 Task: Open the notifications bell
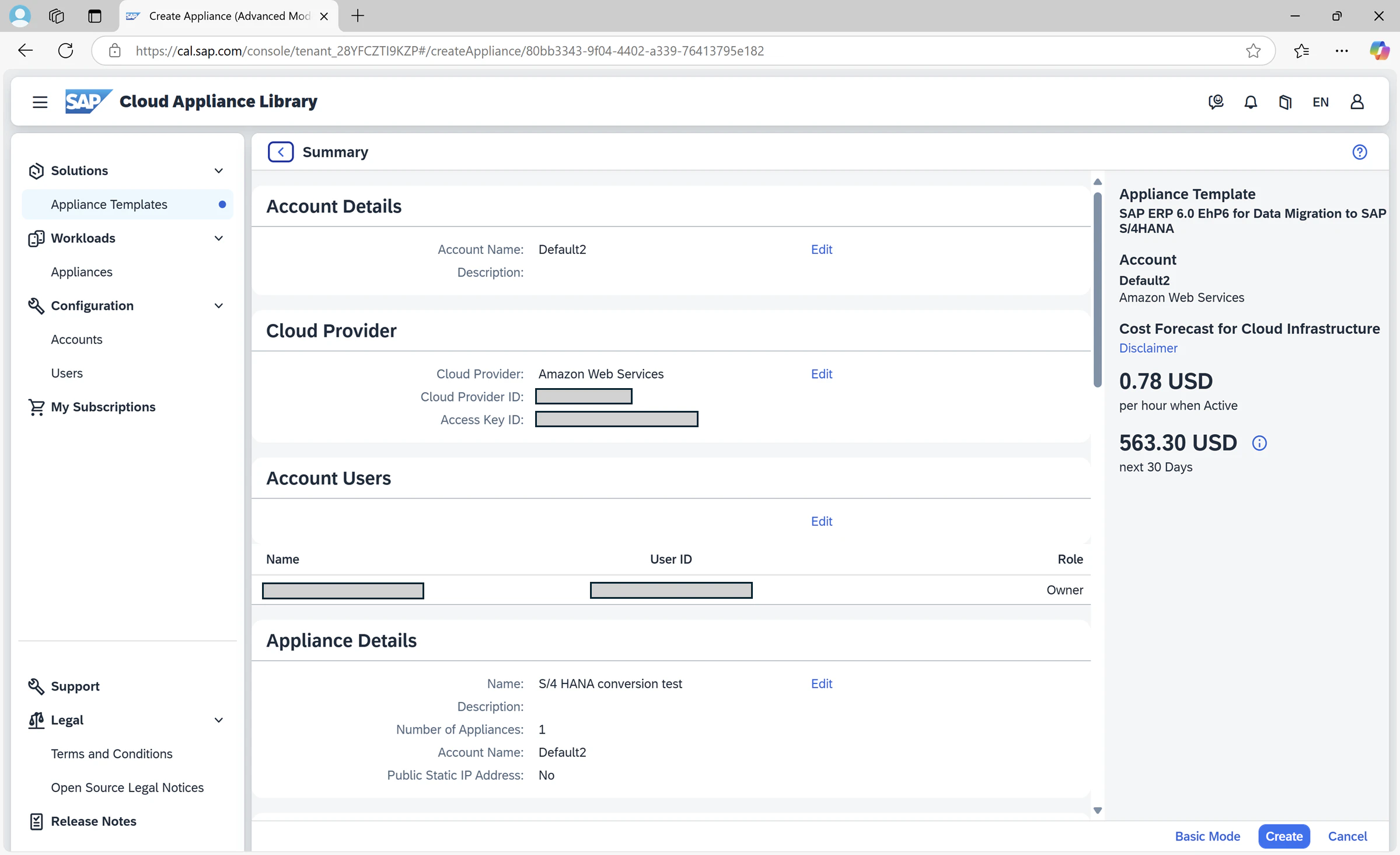pos(1251,102)
